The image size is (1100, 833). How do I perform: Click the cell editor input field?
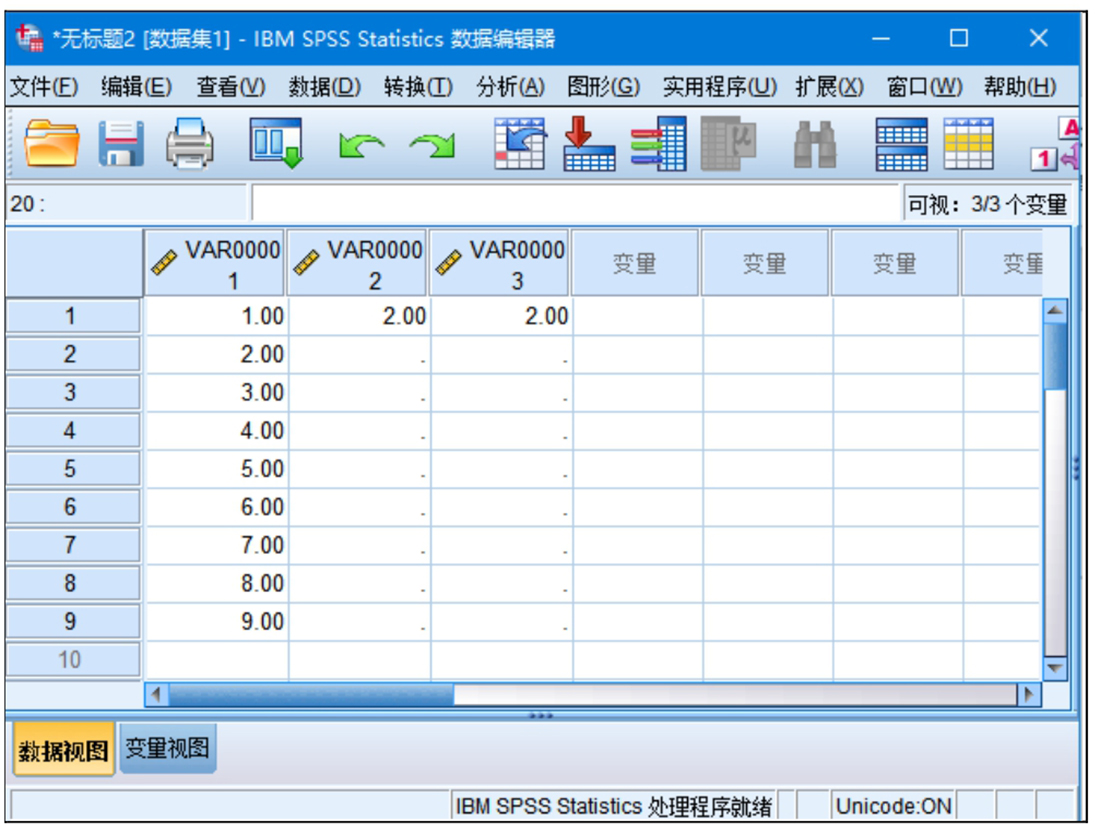click(x=575, y=205)
